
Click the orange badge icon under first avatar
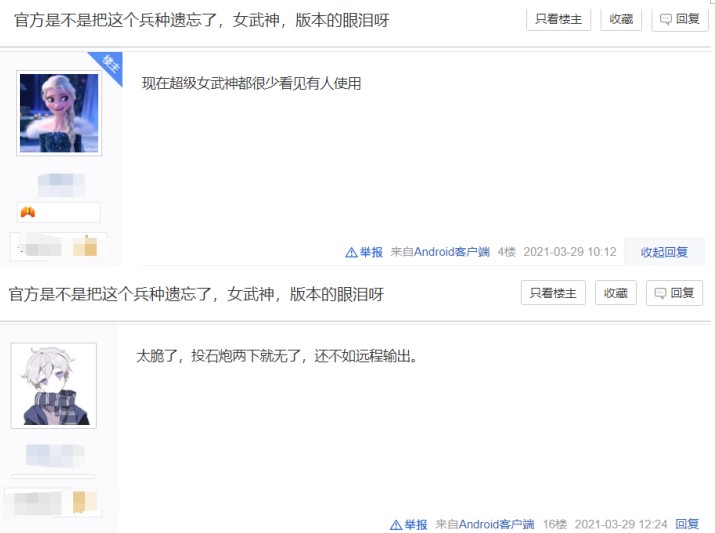28,212
